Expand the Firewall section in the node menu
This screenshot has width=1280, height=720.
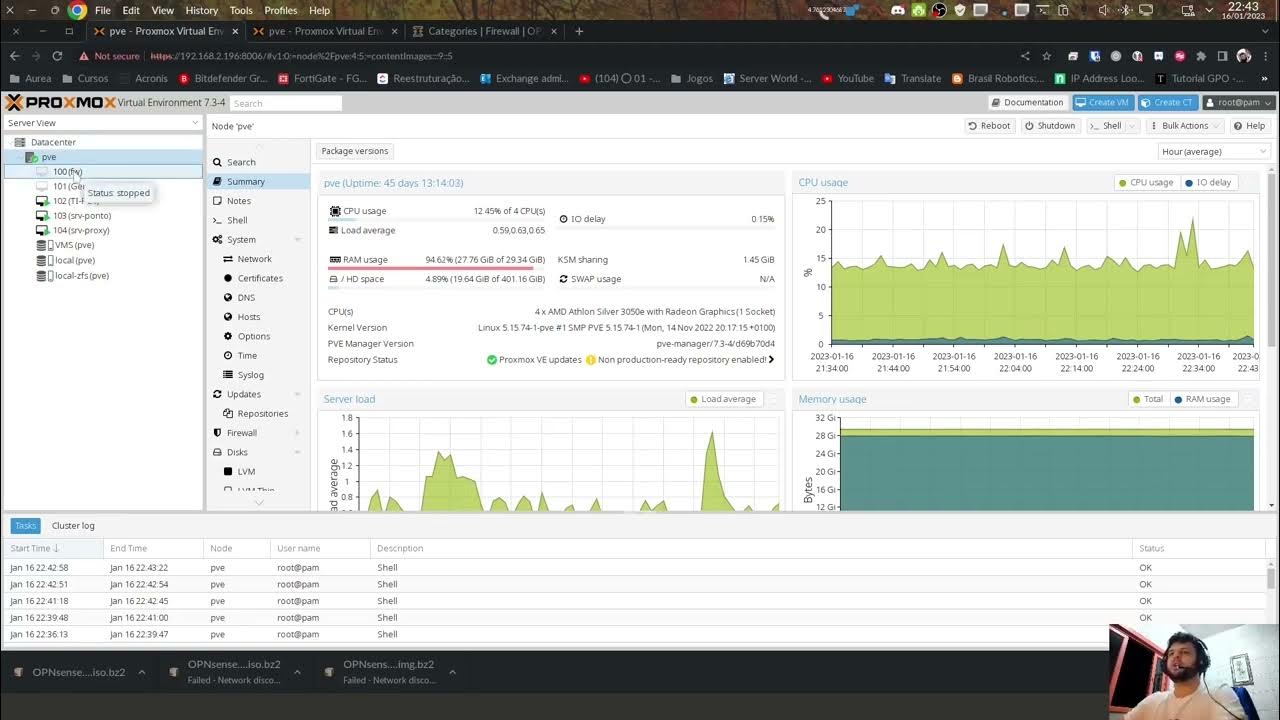[297, 433]
